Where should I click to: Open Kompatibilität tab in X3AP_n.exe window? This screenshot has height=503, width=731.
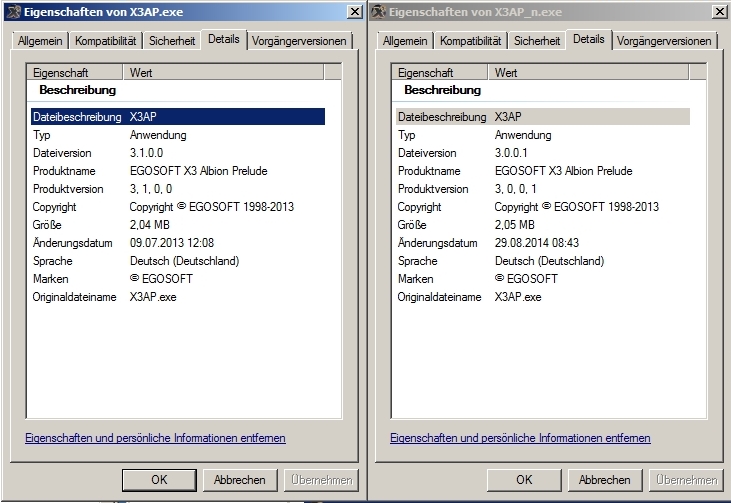[470, 41]
